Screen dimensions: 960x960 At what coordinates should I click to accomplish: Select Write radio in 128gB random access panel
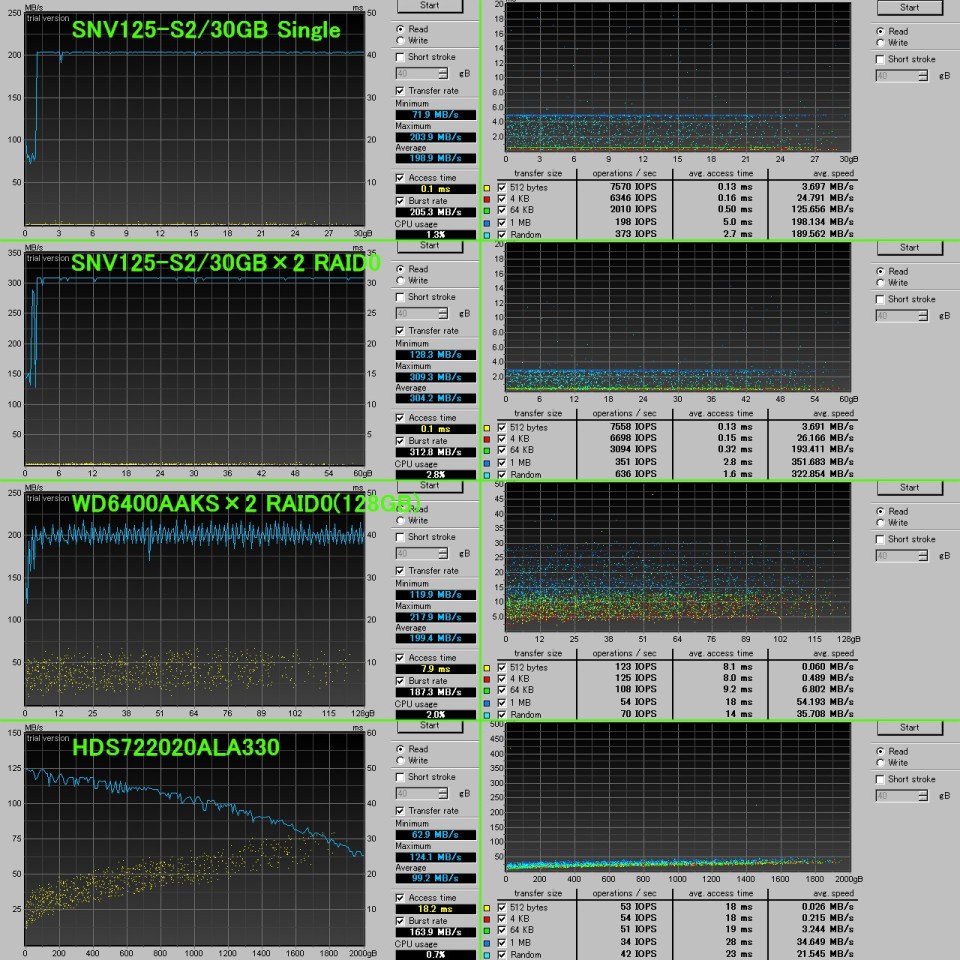tap(880, 523)
